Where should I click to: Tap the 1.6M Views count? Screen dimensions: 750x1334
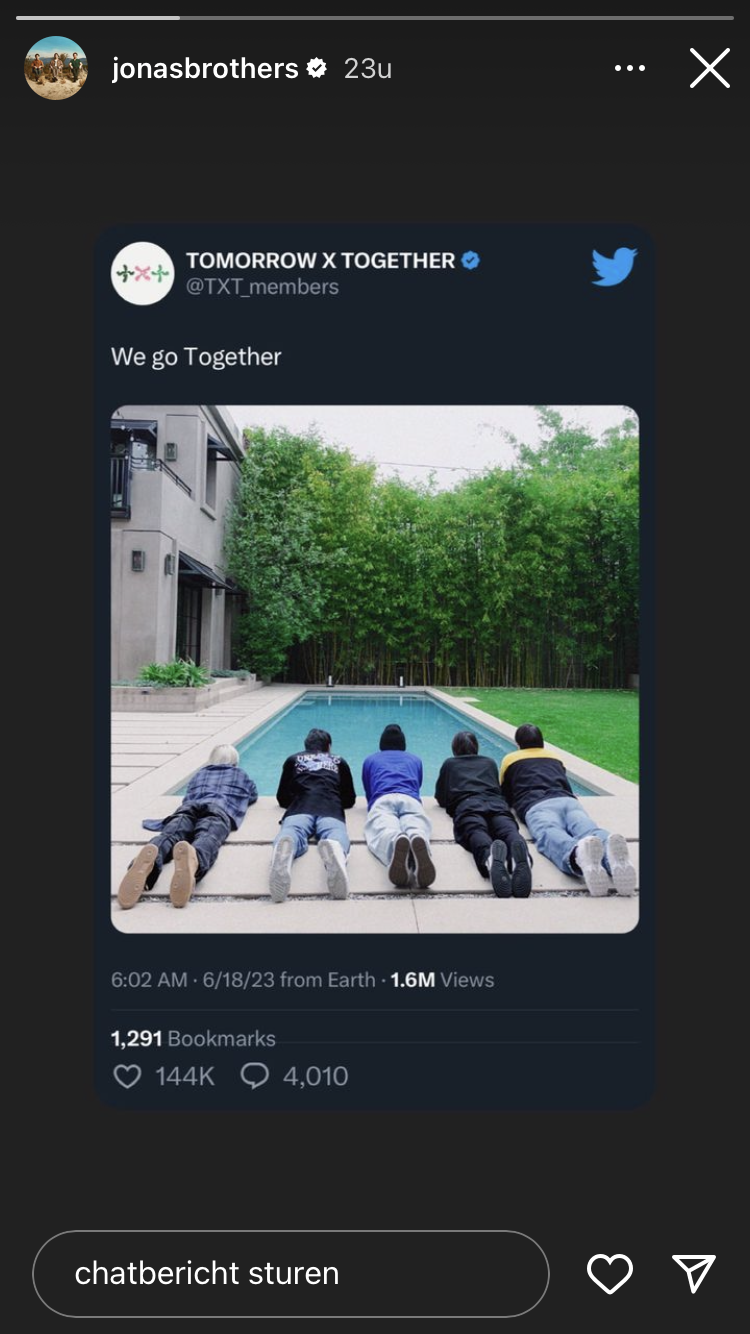(x=442, y=980)
